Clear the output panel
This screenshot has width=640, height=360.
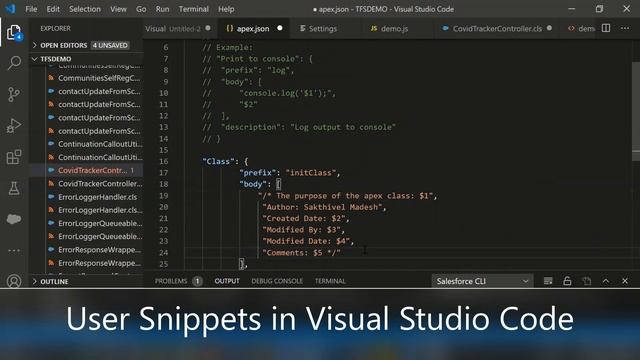[x=548, y=281]
